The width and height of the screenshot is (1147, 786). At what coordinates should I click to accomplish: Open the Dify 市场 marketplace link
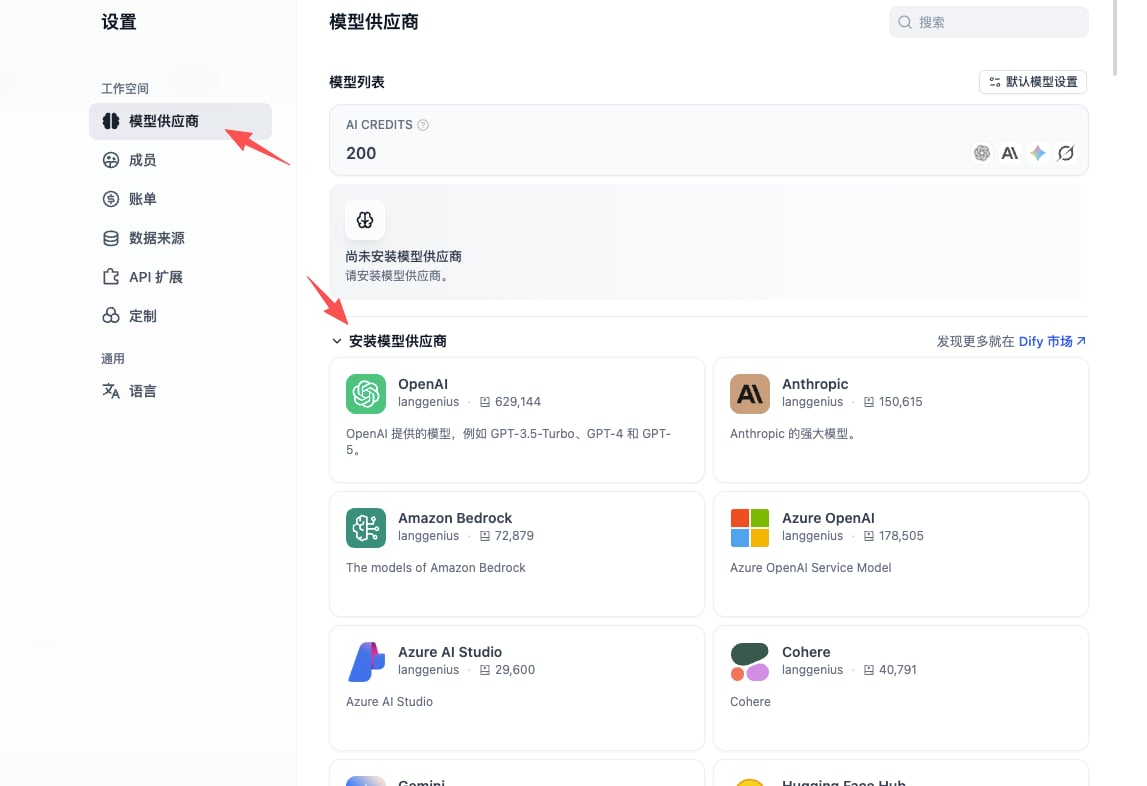click(1052, 341)
